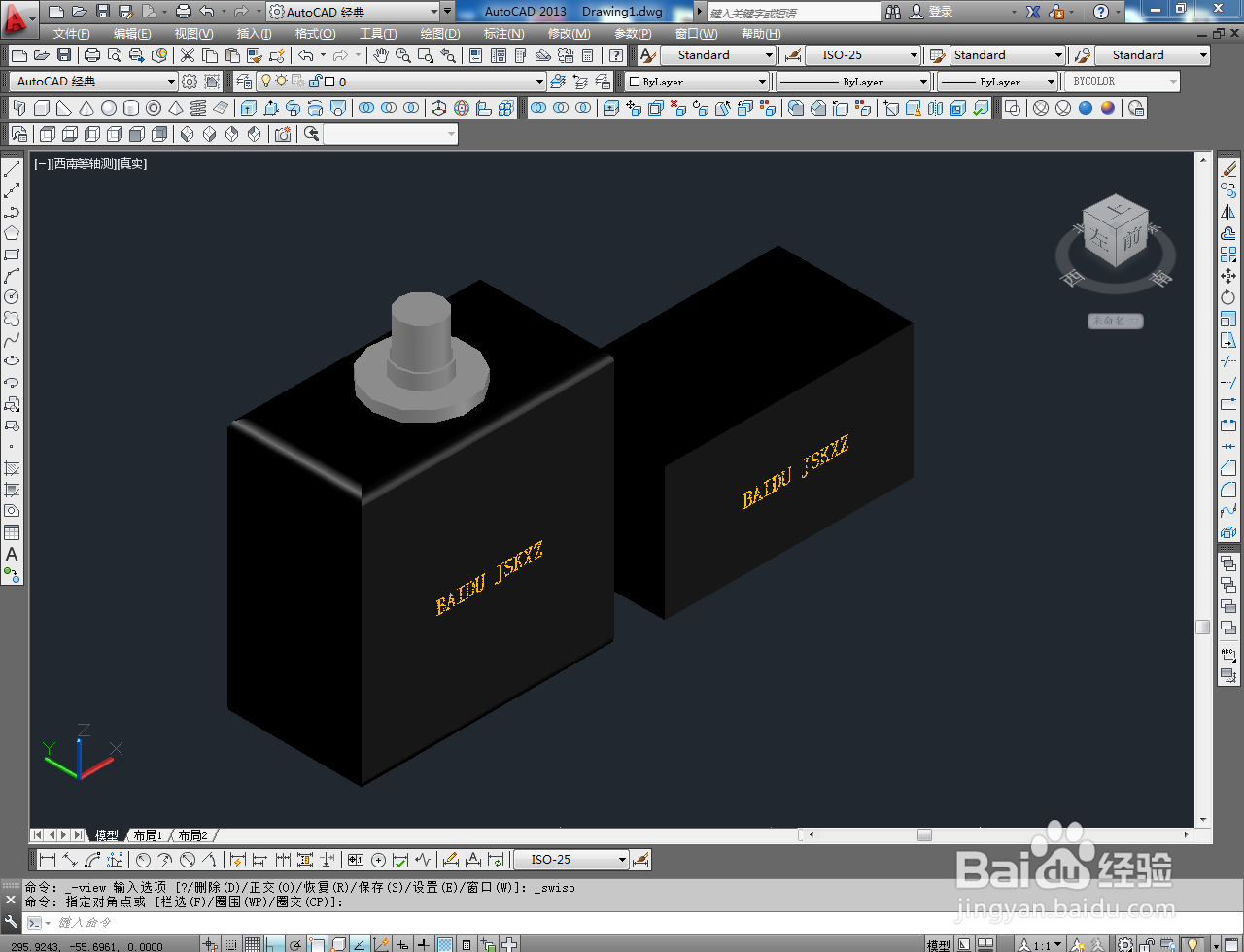Click the viewport label [西南等轴测]
The image size is (1244, 952).
tap(83, 164)
